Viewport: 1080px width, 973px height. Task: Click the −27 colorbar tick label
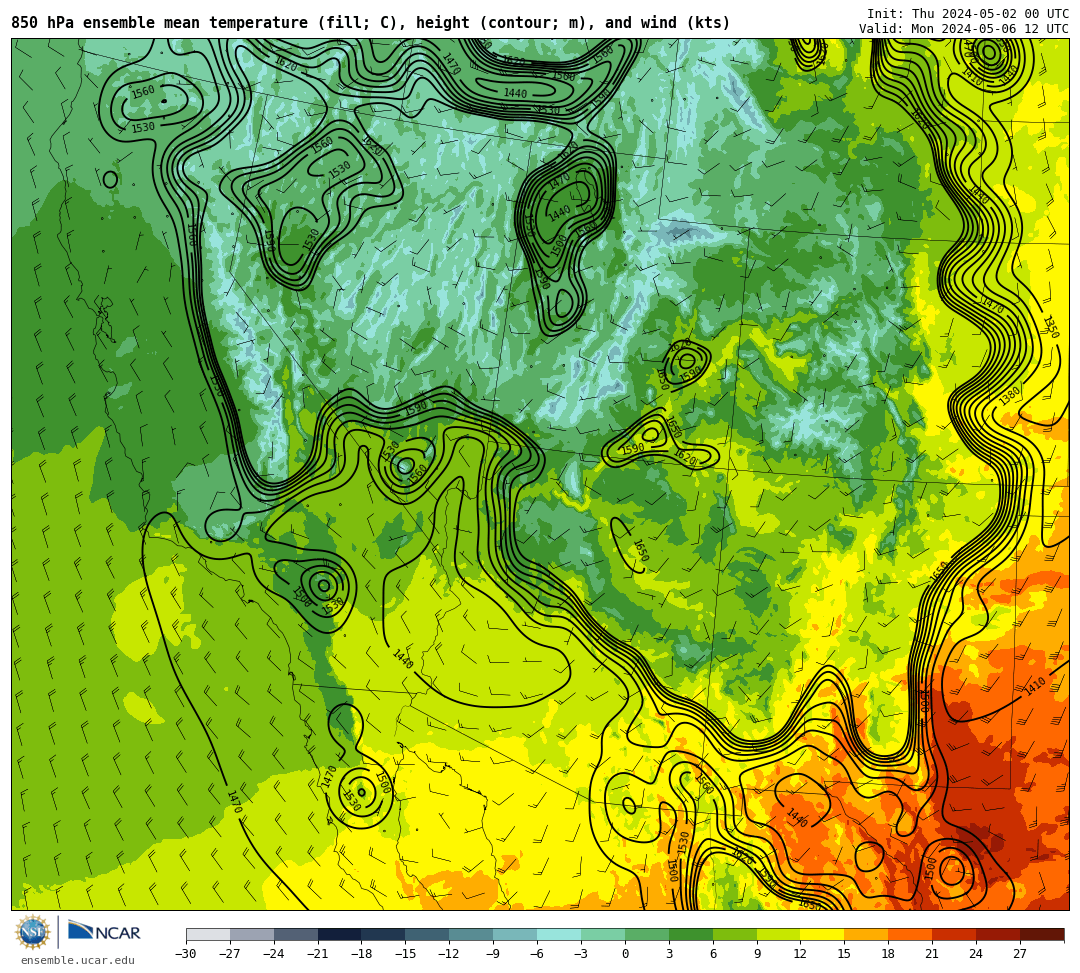(x=230, y=954)
